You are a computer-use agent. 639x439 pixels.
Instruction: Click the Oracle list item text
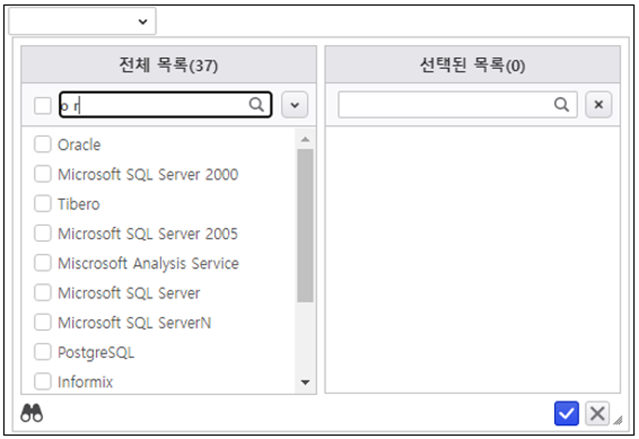click(79, 145)
